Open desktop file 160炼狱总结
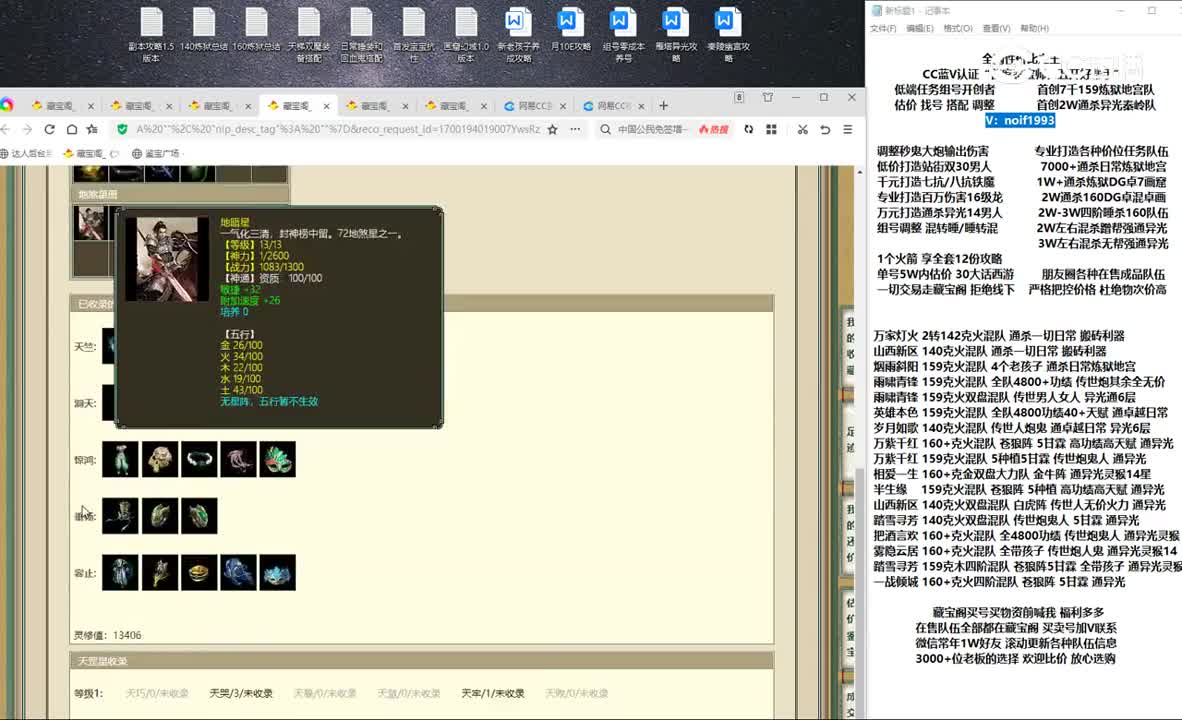The width and height of the screenshot is (1182, 720). click(256, 30)
